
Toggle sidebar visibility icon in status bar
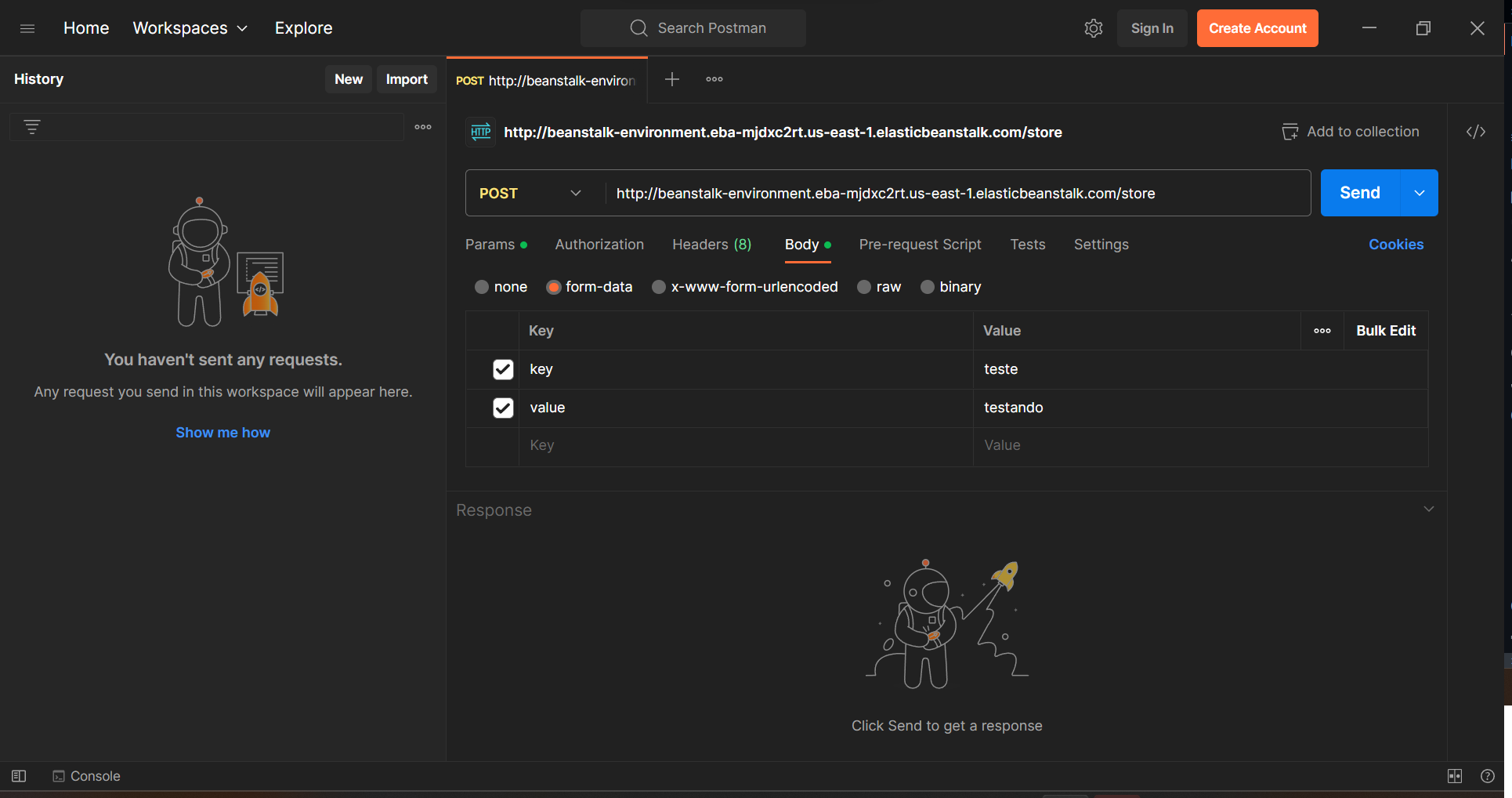click(19, 776)
